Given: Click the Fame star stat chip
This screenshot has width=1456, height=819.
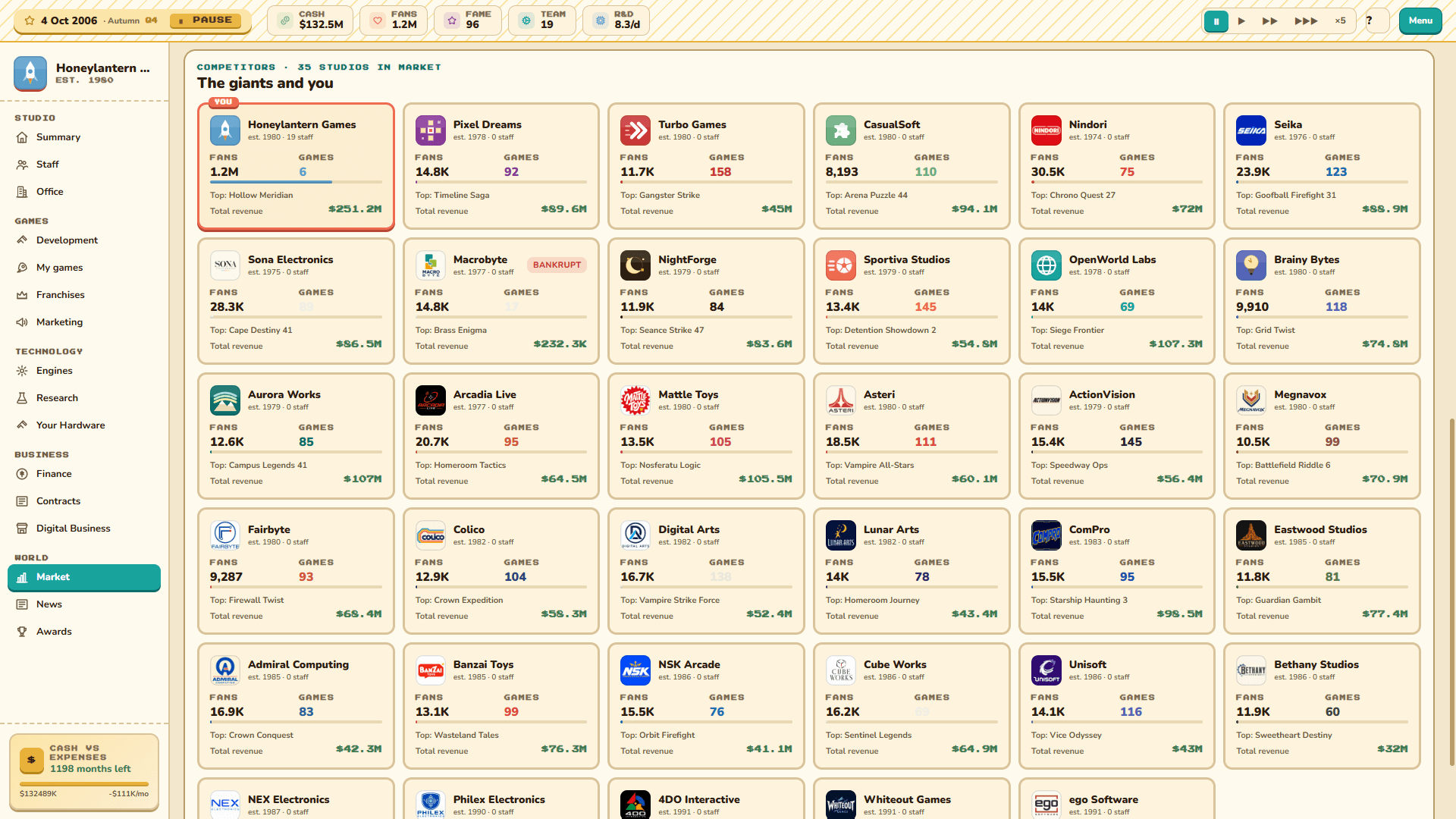Looking at the screenshot, I should click(467, 20).
